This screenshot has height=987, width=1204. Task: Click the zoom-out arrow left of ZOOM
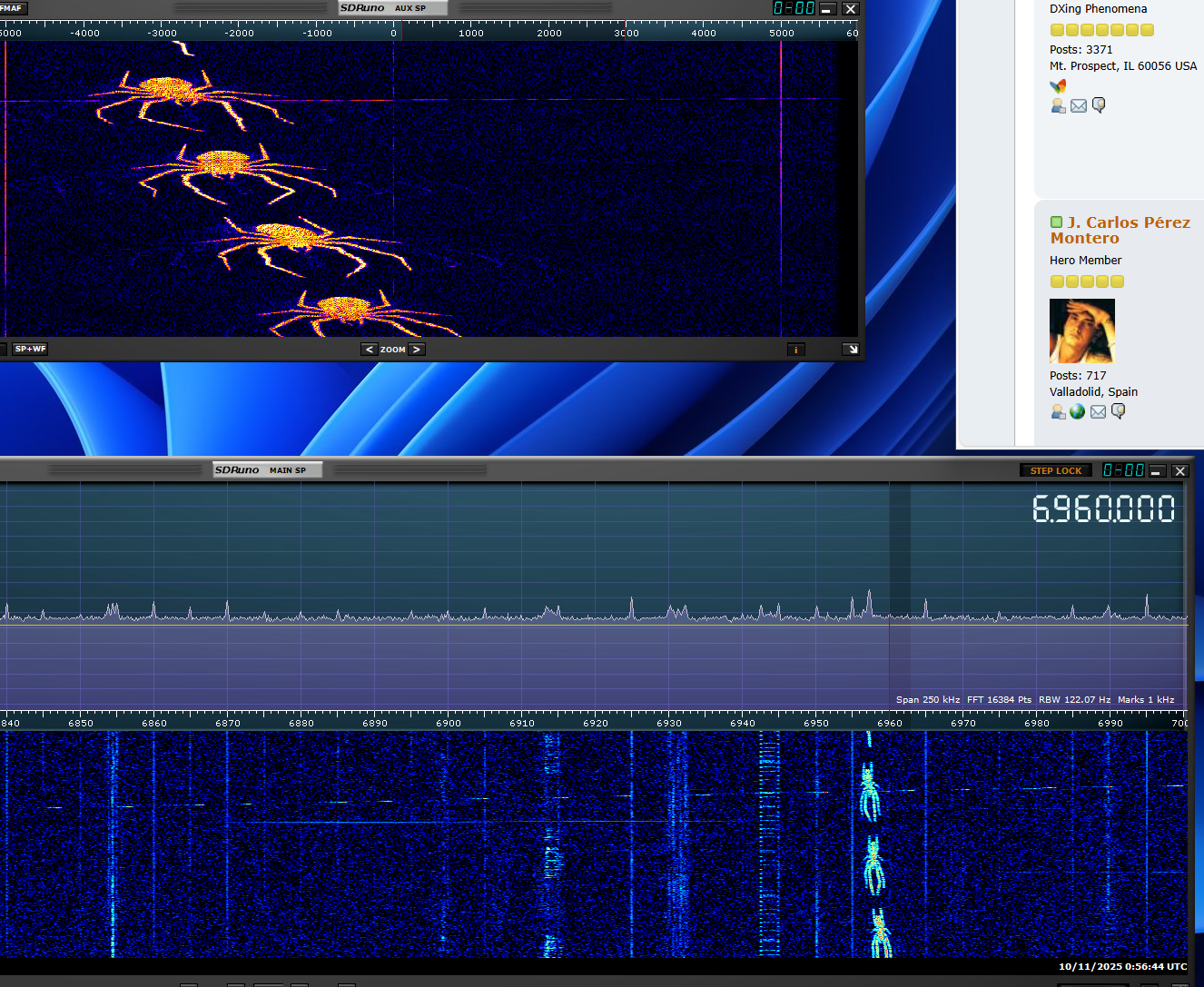coord(369,350)
